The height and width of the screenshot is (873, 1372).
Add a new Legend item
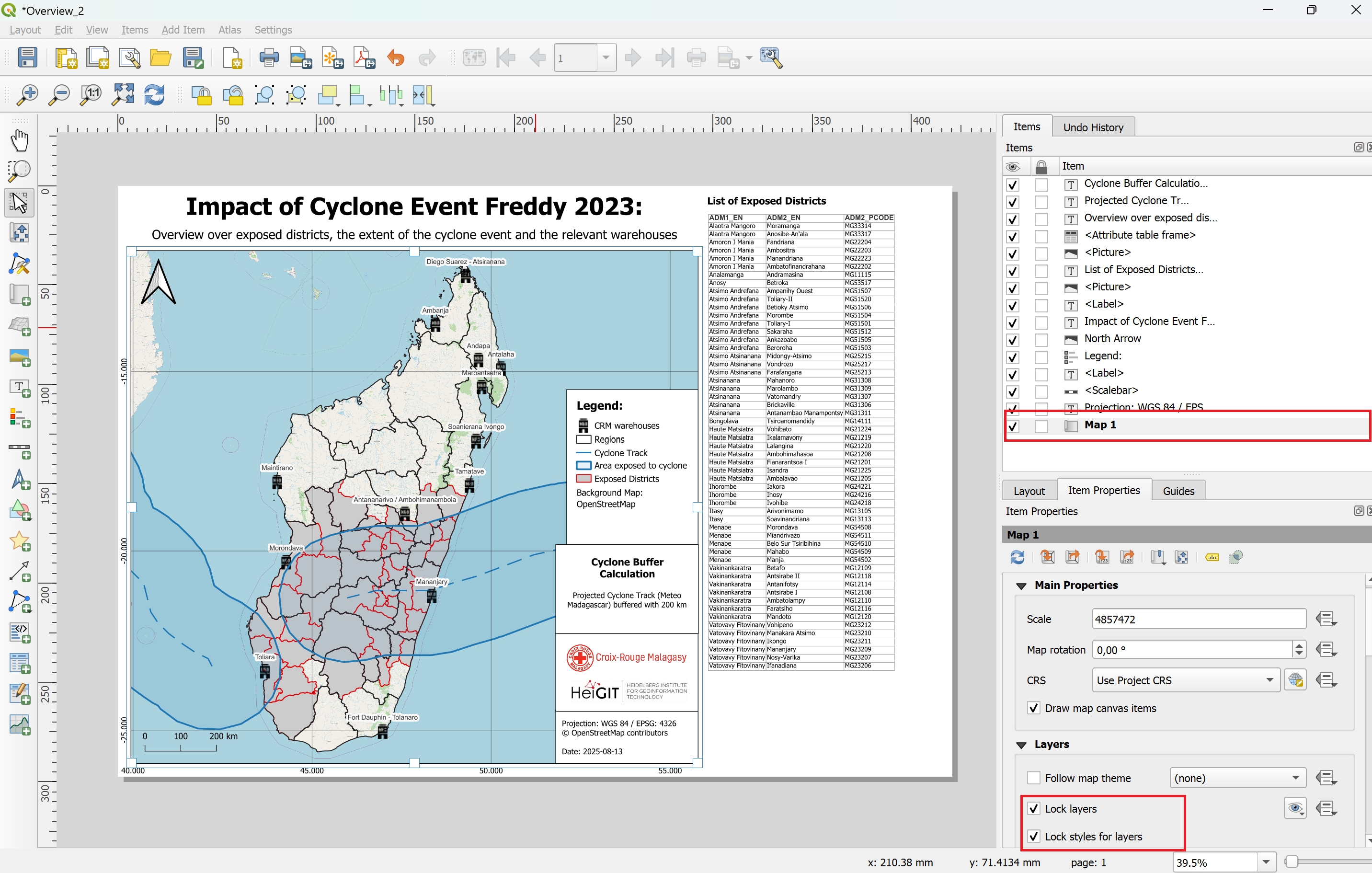tap(19, 419)
